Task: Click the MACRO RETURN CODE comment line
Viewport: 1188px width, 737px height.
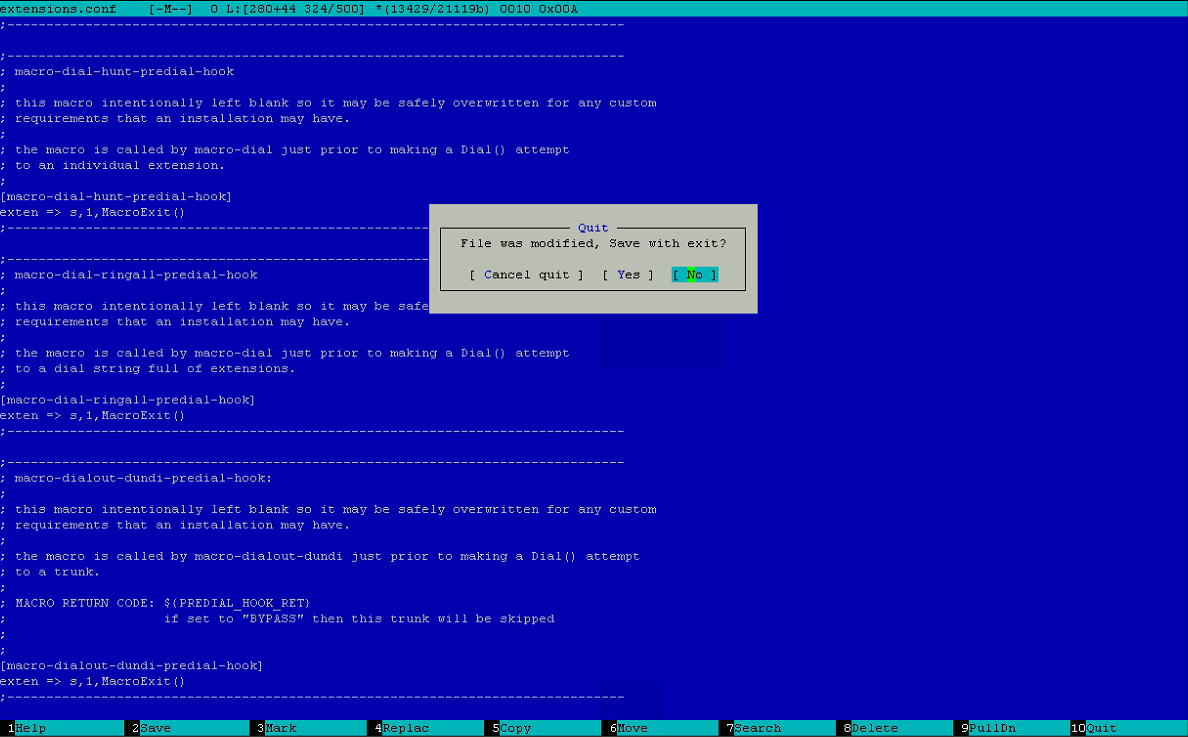Action: [163, 603]
